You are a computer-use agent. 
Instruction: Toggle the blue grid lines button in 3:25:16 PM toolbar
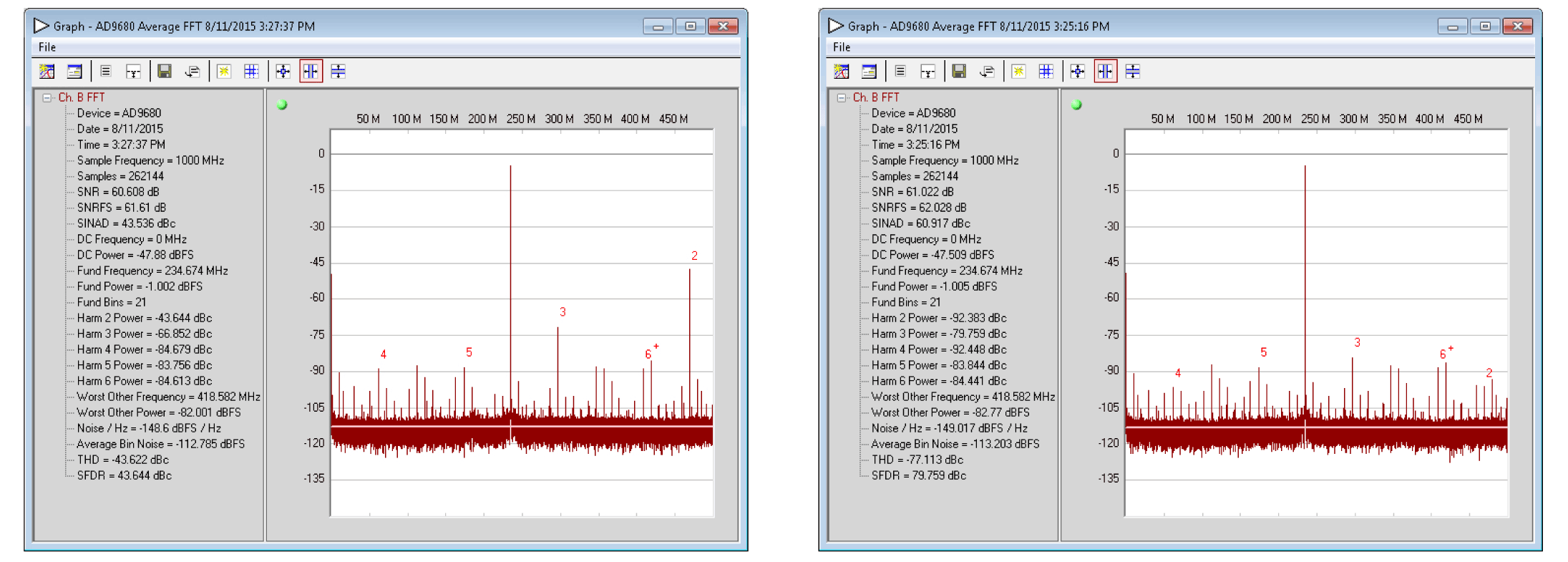(1046, 71)
